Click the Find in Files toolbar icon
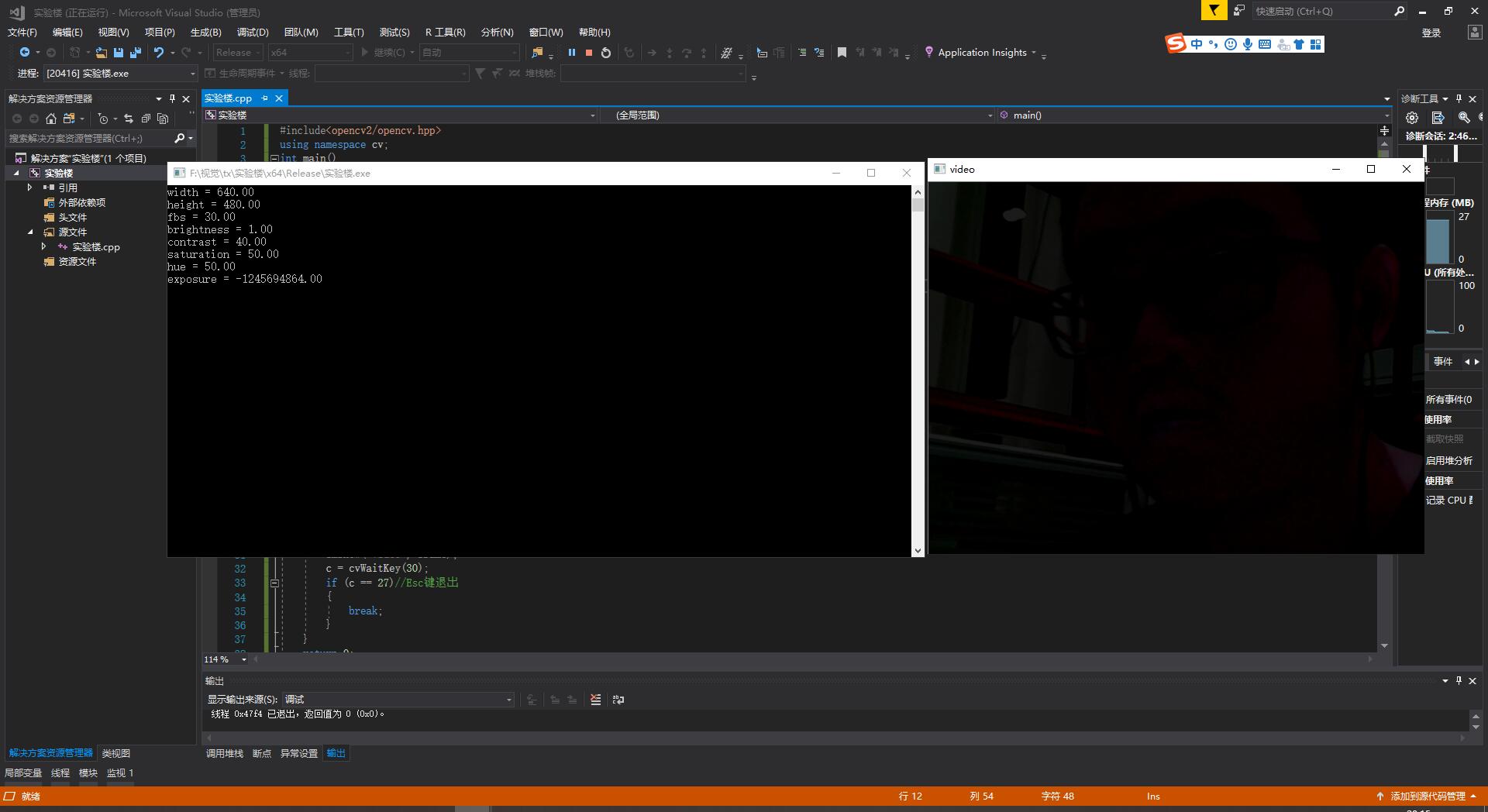This screenshot has height=812, width=1488. coord(536,53)
